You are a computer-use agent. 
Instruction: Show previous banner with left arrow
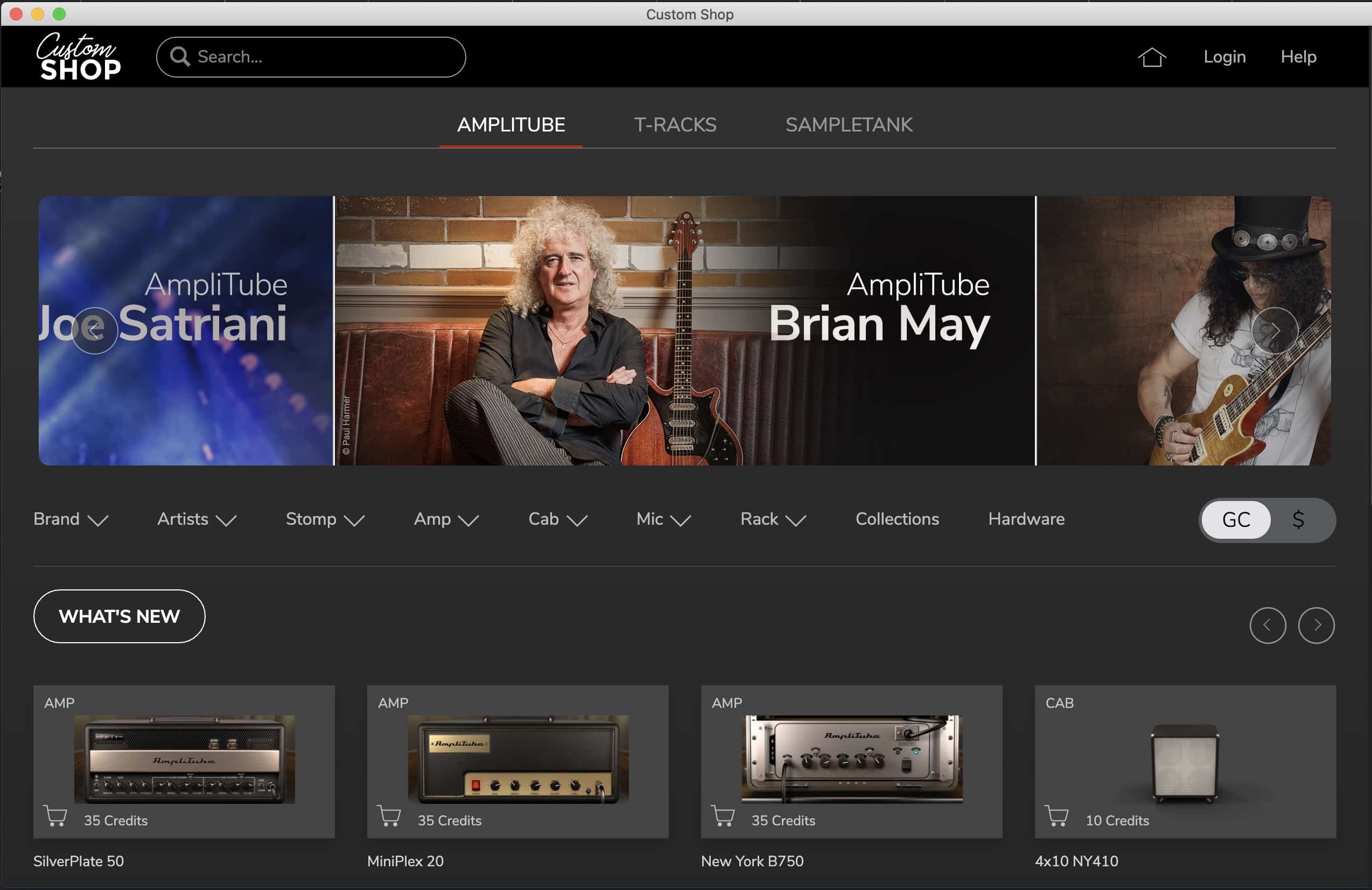click(x=95, y=330)
